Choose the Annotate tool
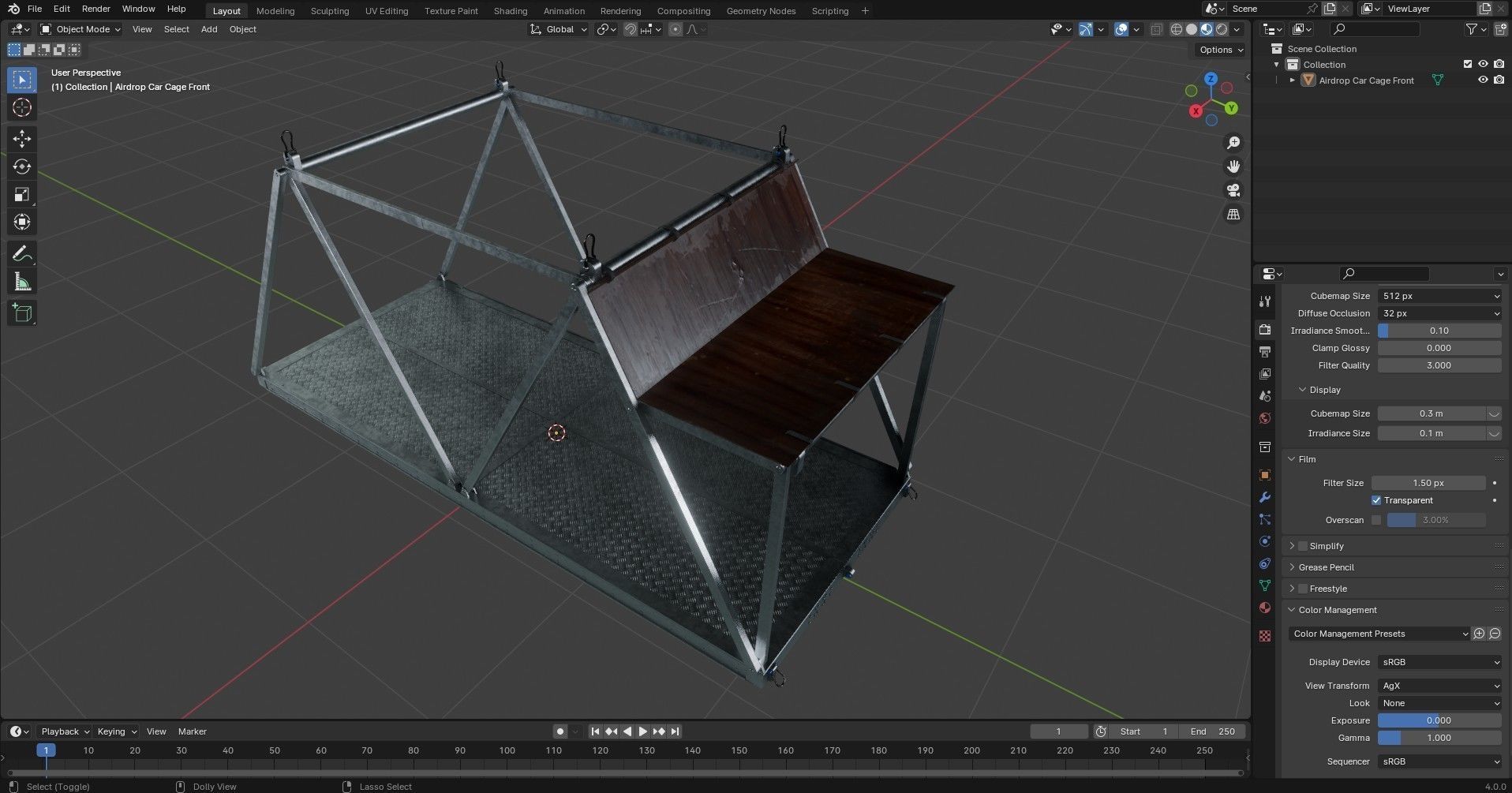The width and height of the screenshot is (1512, 793). point(22,253)
